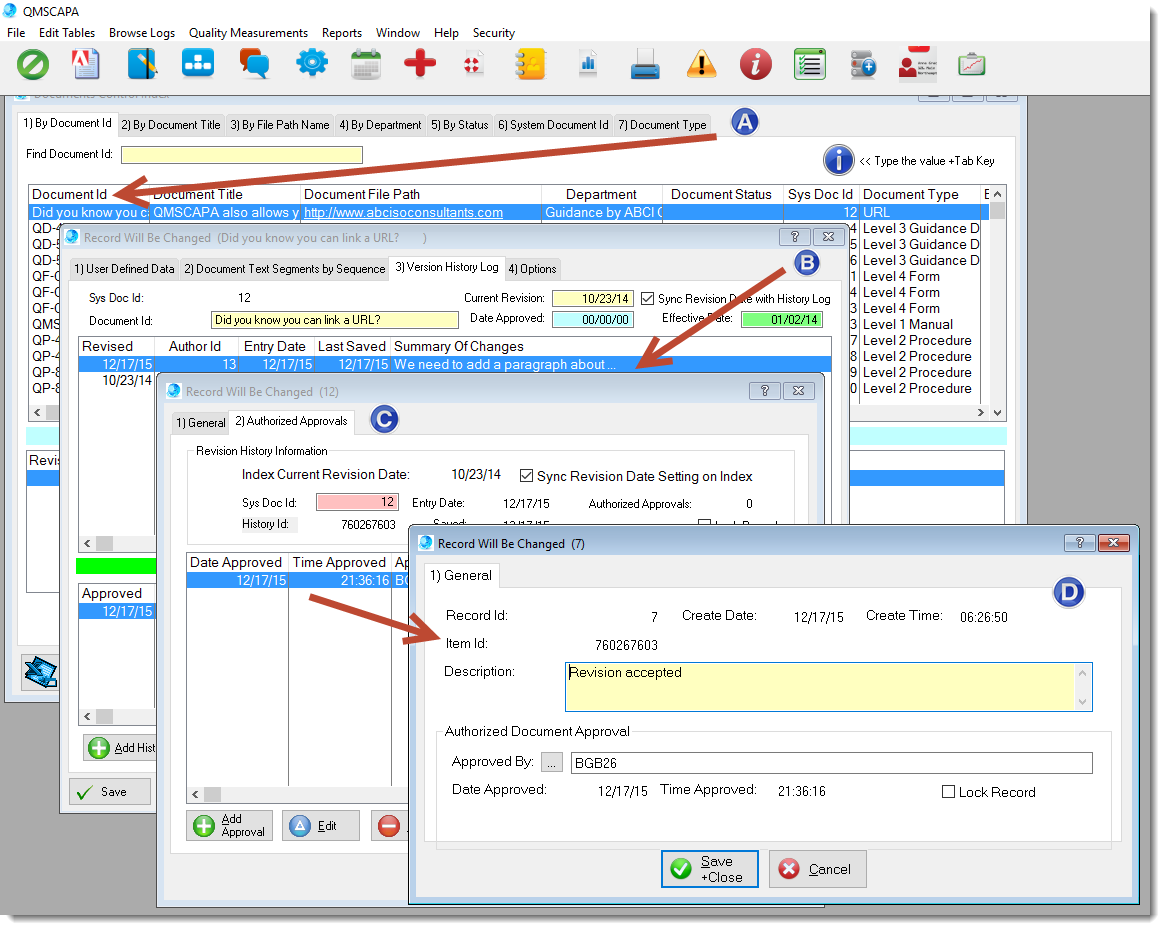
Task: Open the Quality Measurements menu
Action: (x=248, y=33)
